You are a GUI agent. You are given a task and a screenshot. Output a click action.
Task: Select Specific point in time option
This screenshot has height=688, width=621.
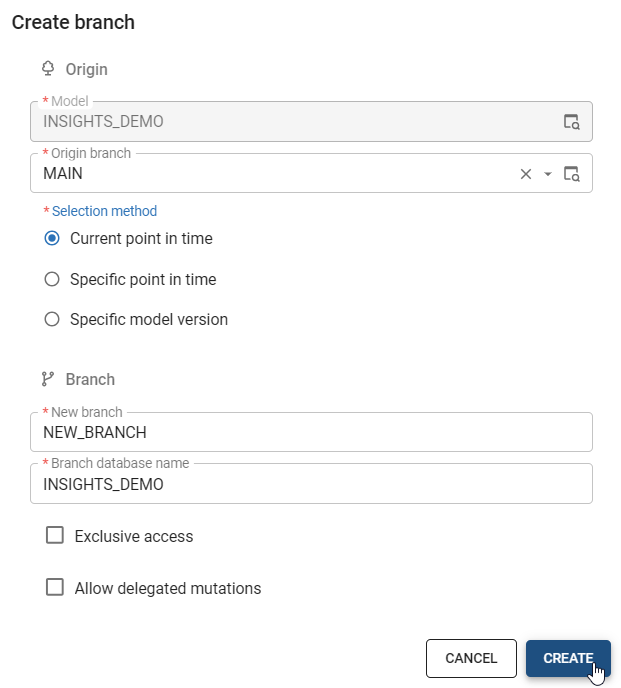pyautogui.click(x=52, y=280)
